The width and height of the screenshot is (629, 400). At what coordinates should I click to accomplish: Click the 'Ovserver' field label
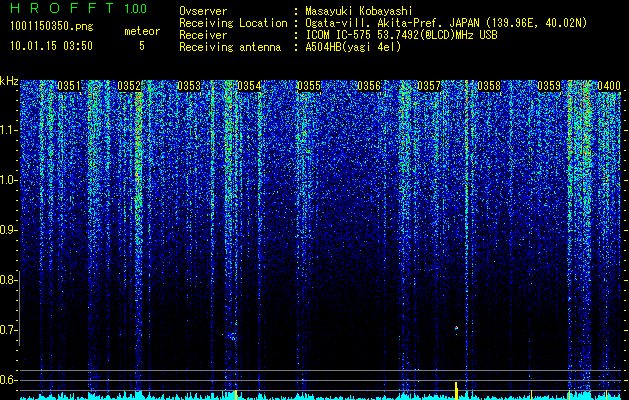pos(203,11)
